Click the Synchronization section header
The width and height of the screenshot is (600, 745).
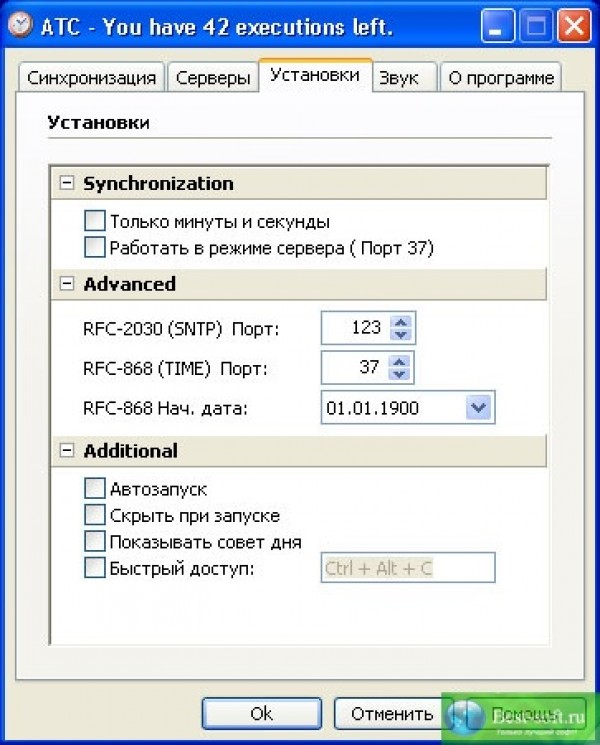tap(299, 183)
